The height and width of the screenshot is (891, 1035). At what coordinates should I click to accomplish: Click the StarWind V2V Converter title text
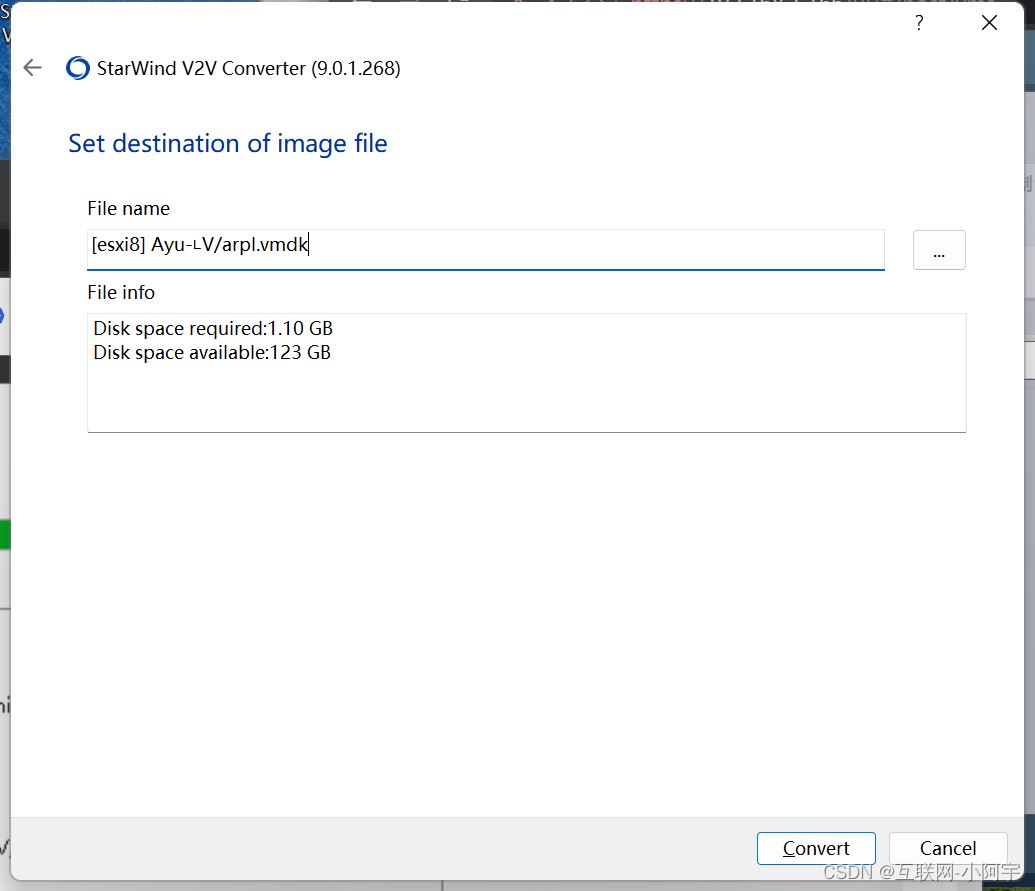249,68
